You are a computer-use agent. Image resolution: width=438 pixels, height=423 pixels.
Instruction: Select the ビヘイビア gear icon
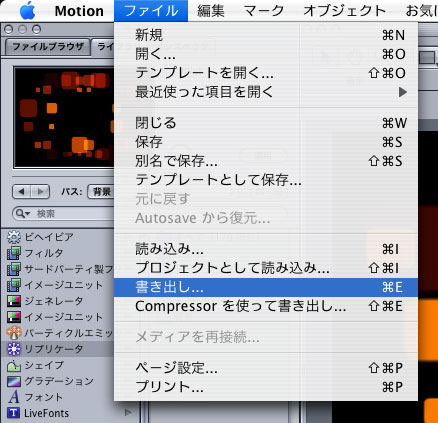(14, 237)
